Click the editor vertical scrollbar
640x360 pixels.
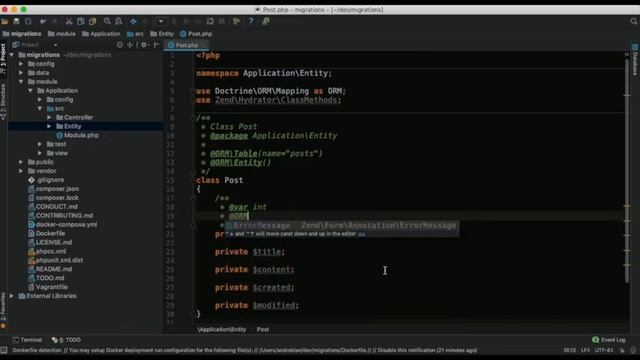[627, 171]
